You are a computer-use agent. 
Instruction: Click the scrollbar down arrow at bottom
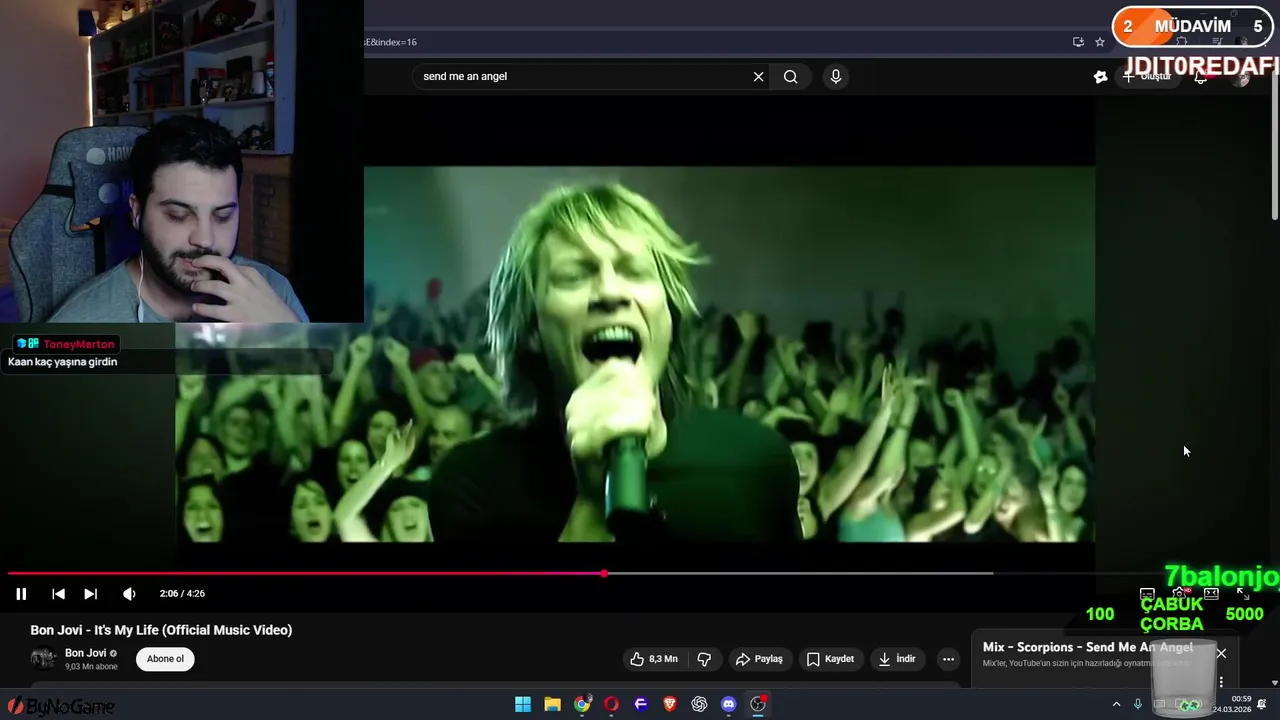coord(1274,683)
